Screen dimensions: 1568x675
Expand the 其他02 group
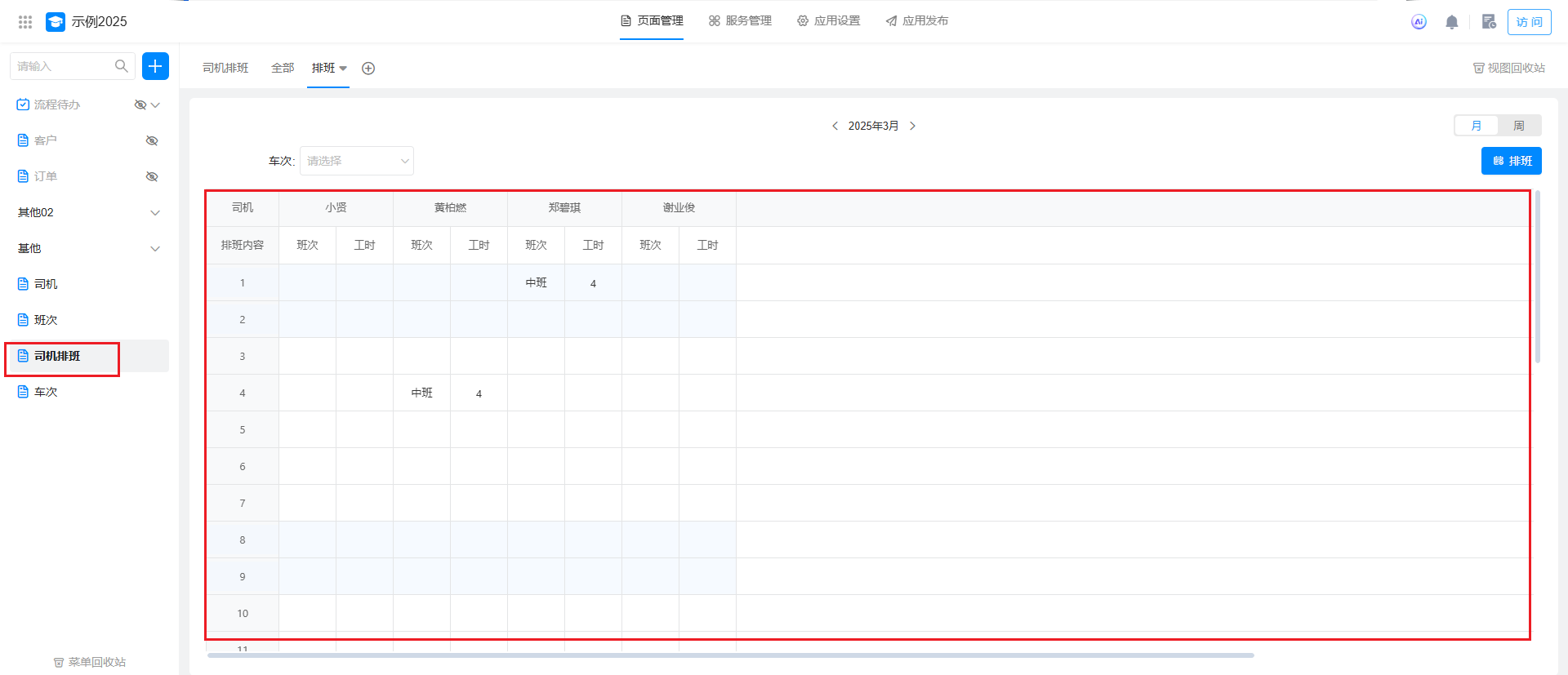(155, 212)
